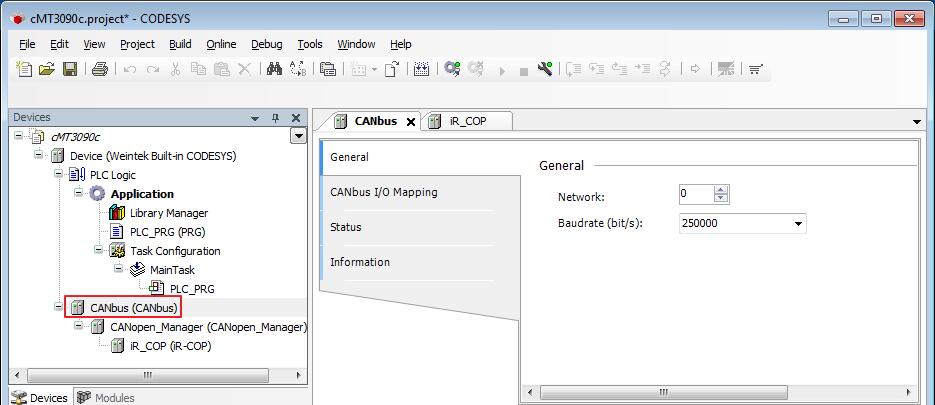This screenshot has width=935, height=405.
Task: Click the right-arrow show-statement icon
Action: 695,69
